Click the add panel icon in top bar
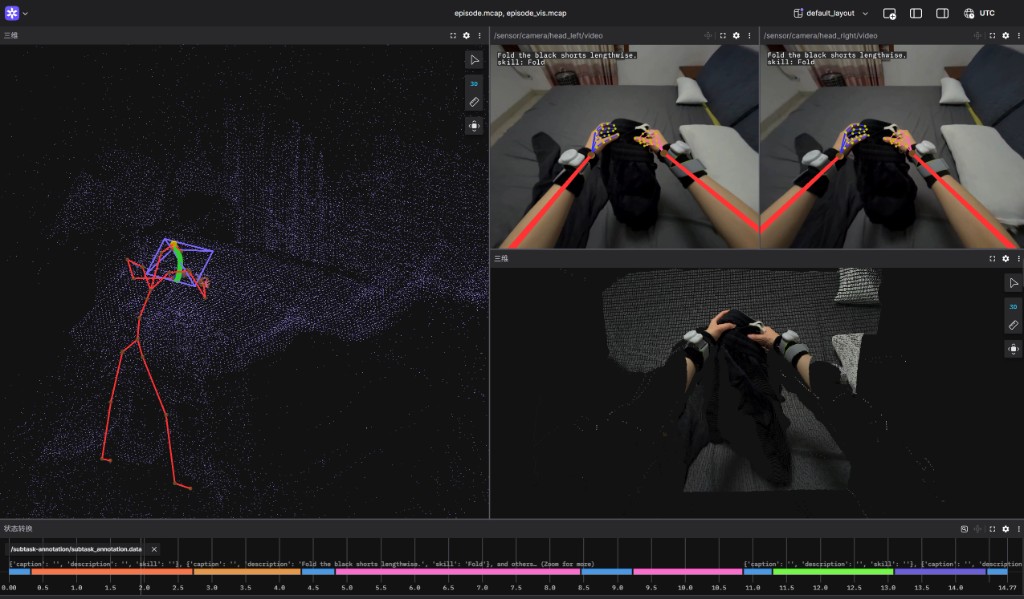The image size is (1024, 599). click(x=889, y=13)
